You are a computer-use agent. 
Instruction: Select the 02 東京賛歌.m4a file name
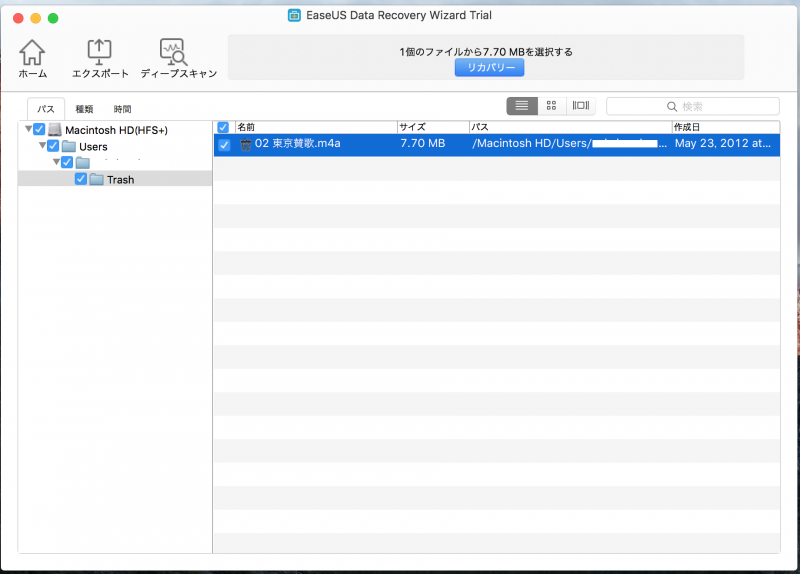(x=297, y=143)
